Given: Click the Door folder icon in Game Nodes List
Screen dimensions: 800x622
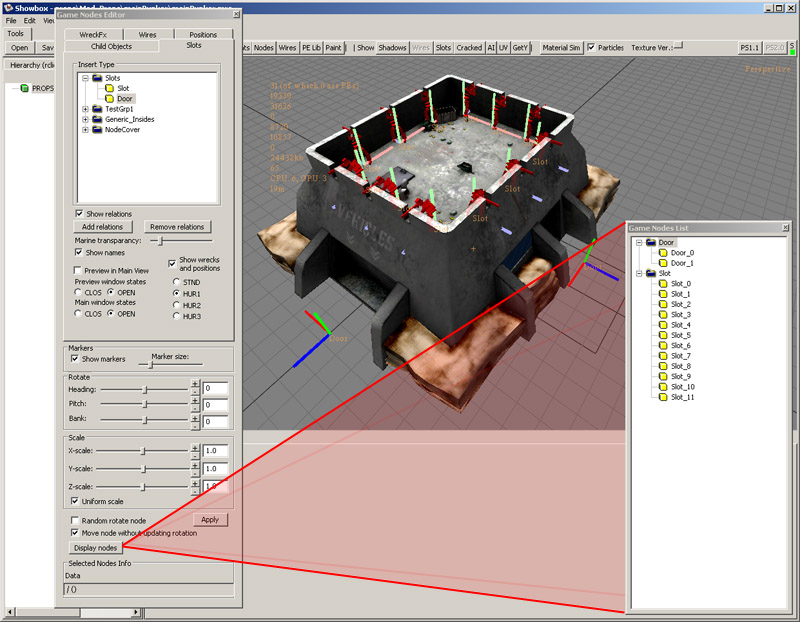Looking at the screenshot, I should coord(651,242).
